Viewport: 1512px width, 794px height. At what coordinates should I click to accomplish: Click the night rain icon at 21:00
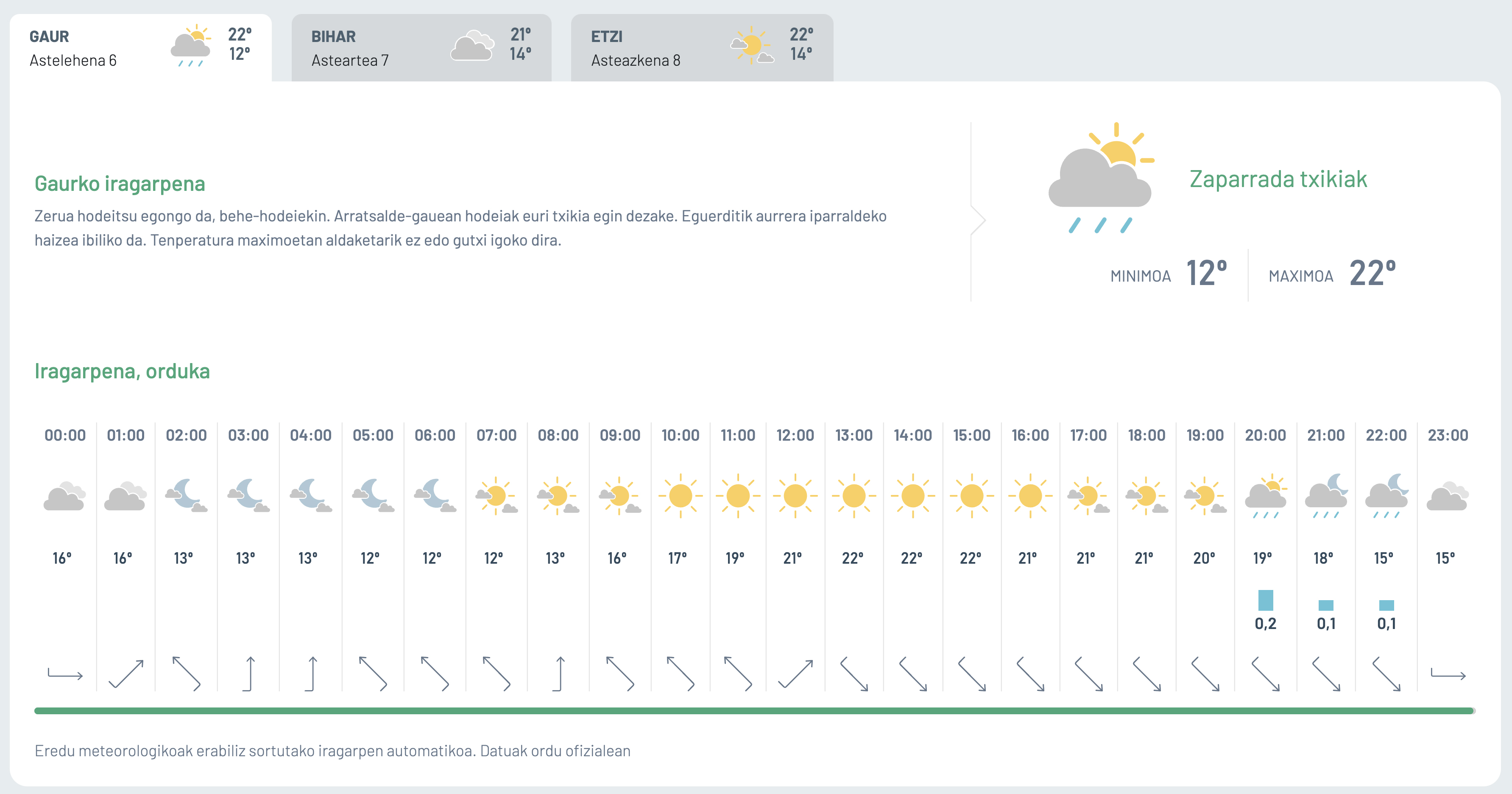pos(1327,496)
